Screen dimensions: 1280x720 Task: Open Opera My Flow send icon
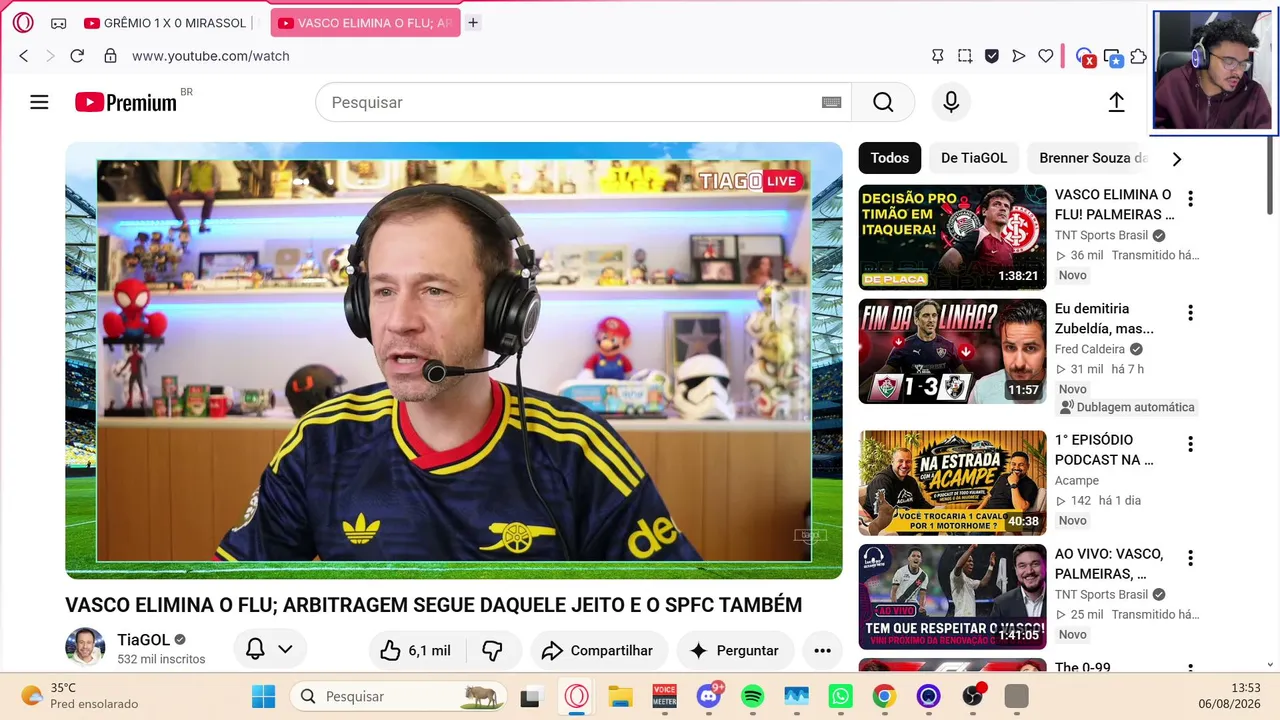1018,56
